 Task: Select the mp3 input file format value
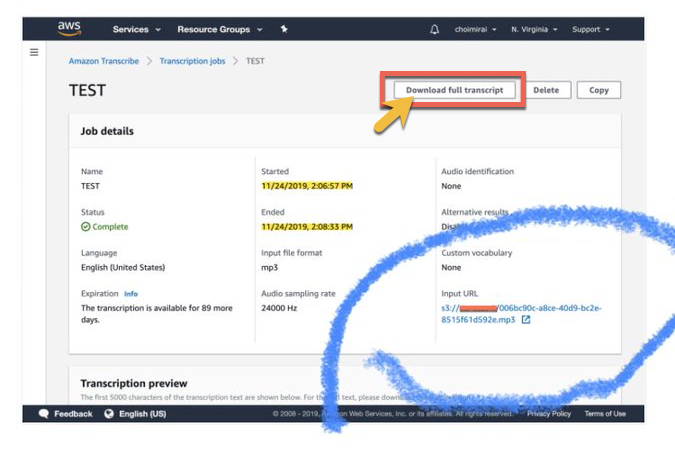coord(269,267)
